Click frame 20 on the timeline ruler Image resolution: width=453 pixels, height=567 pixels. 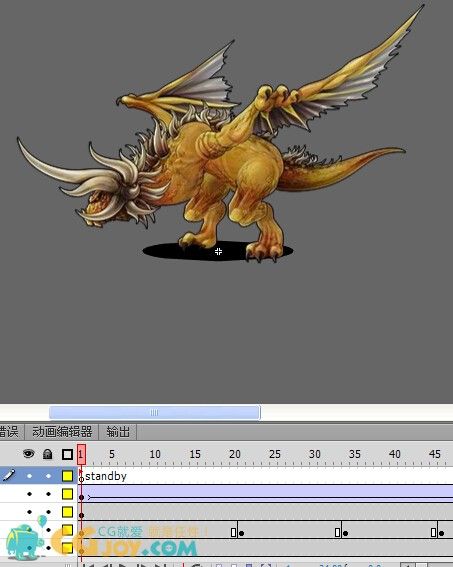(x=235, y=454)
